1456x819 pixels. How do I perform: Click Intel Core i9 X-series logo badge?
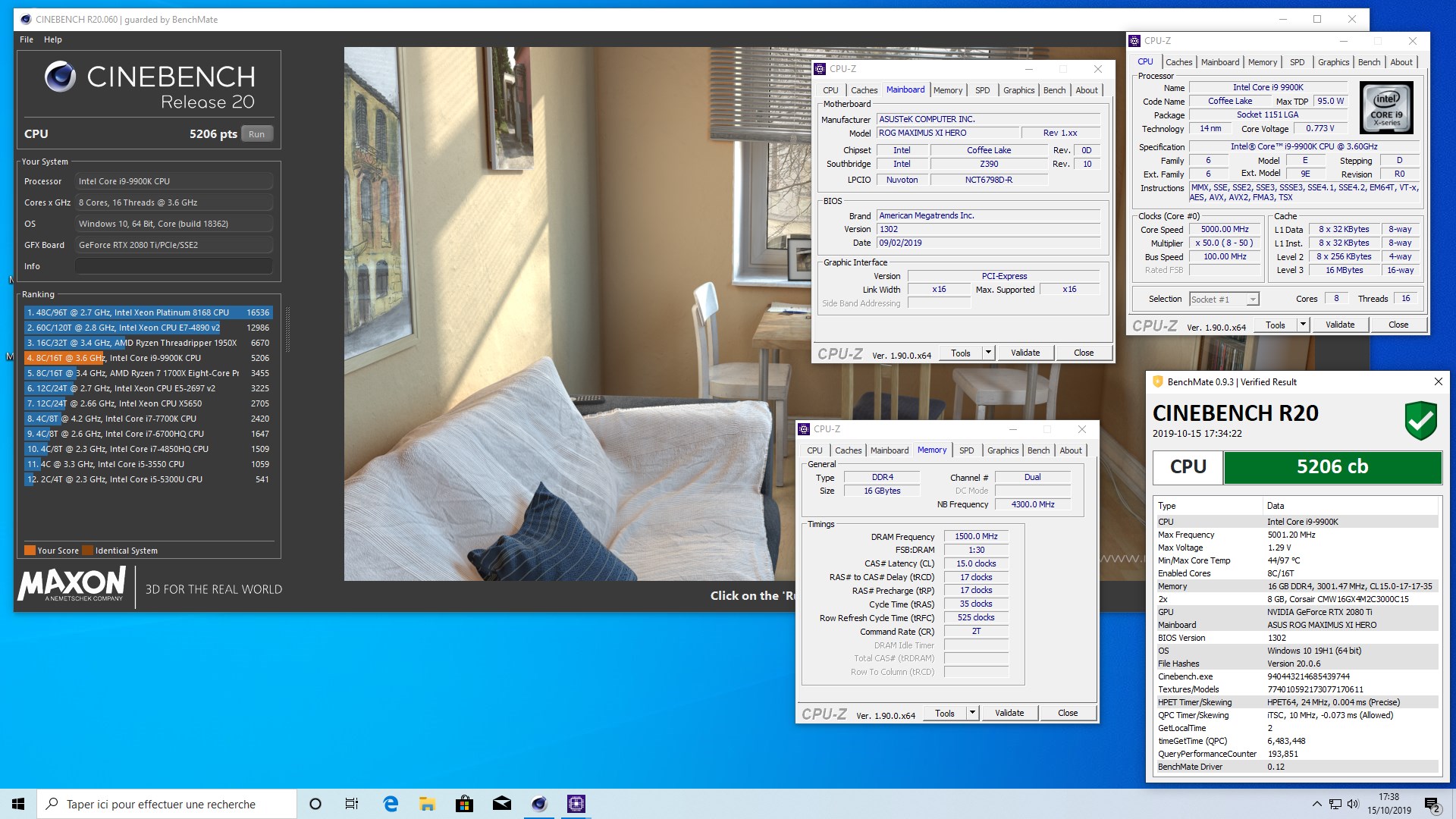1386,108
